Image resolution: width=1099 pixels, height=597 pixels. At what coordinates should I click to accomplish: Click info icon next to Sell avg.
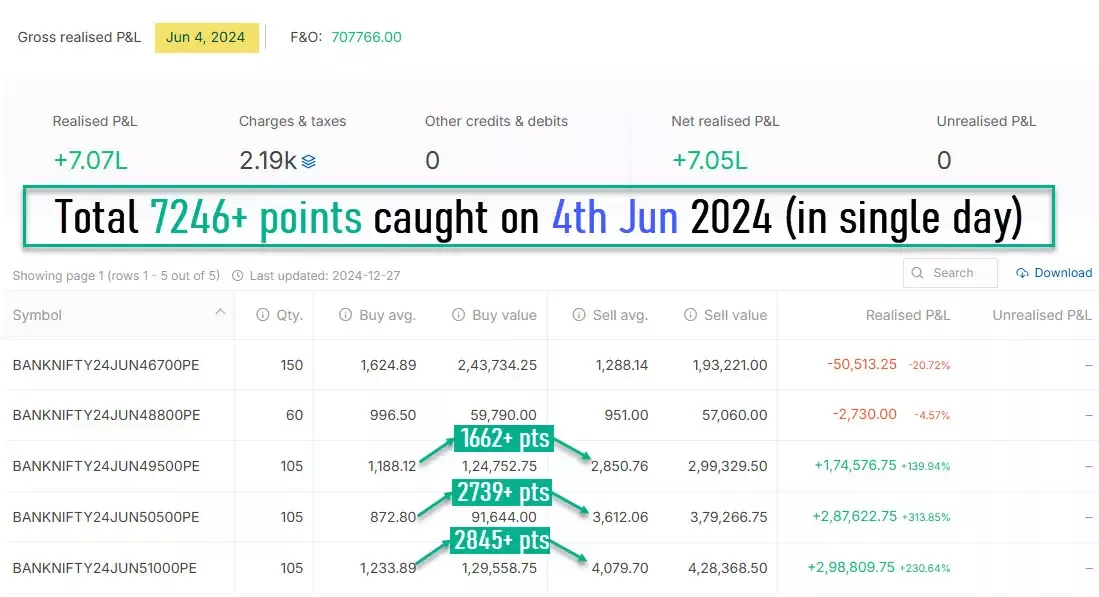click(579, 315)
